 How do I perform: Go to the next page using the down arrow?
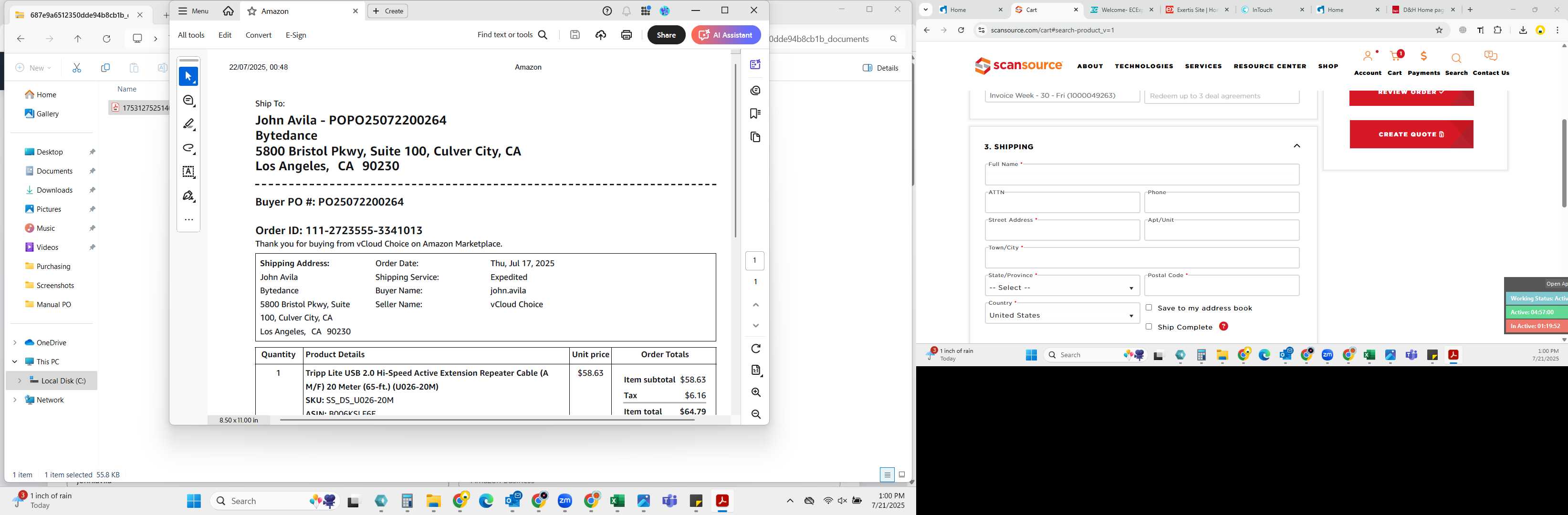coord(755,325)
